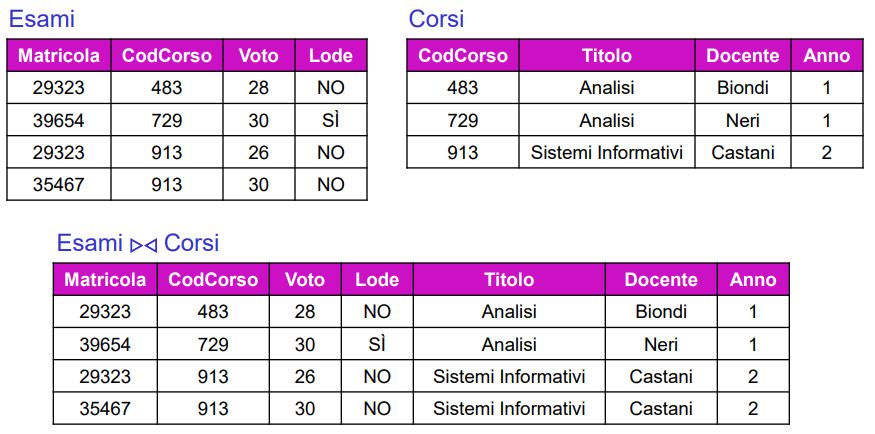The width and height of the screenshot is (875, 434).
Task: Select CodCorso 729 in top-right Corsi table
Action: click(463, 121)
